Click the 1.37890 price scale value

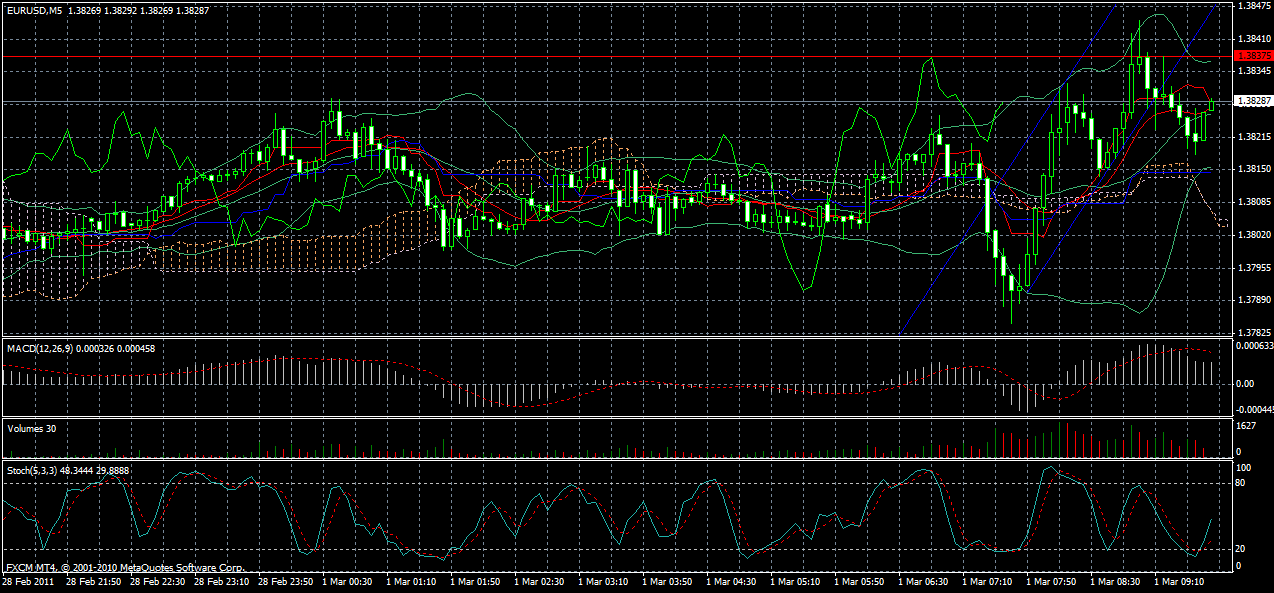(1254, 299)
